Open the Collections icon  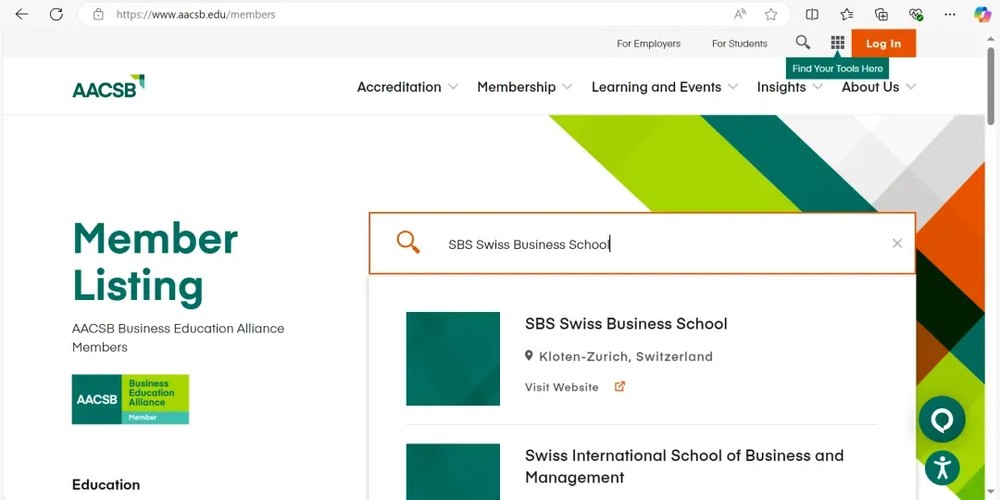pyautogui.click(x=881, y=14)
